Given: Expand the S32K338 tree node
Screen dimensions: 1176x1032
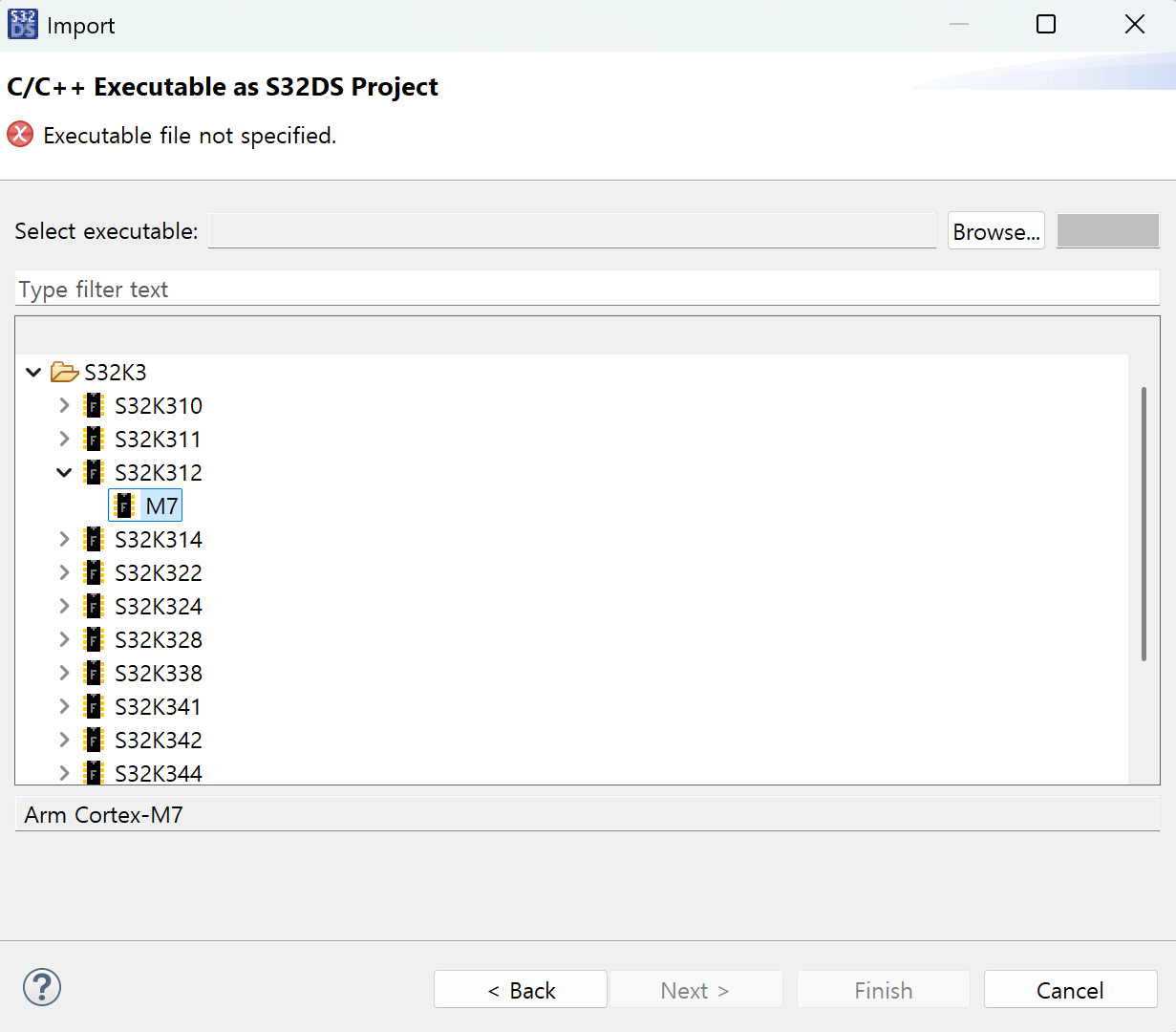Looking at the screenshot, I should tap(64, 673).
